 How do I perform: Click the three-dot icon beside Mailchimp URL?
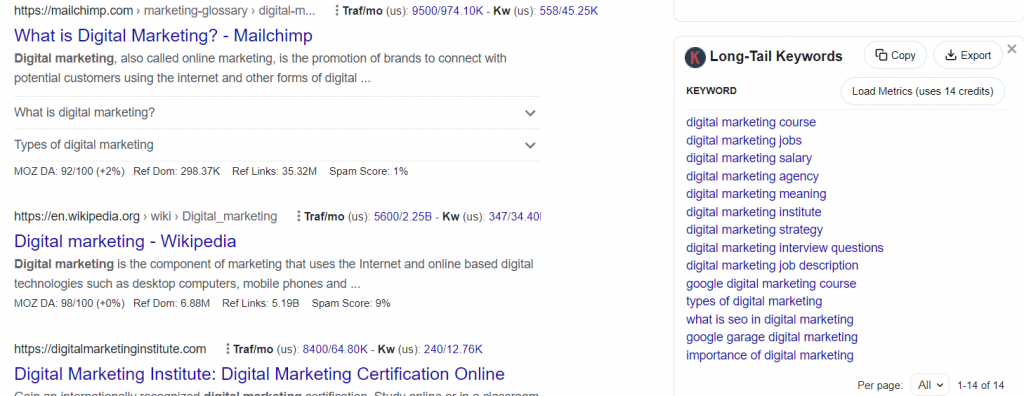[336, 11]
